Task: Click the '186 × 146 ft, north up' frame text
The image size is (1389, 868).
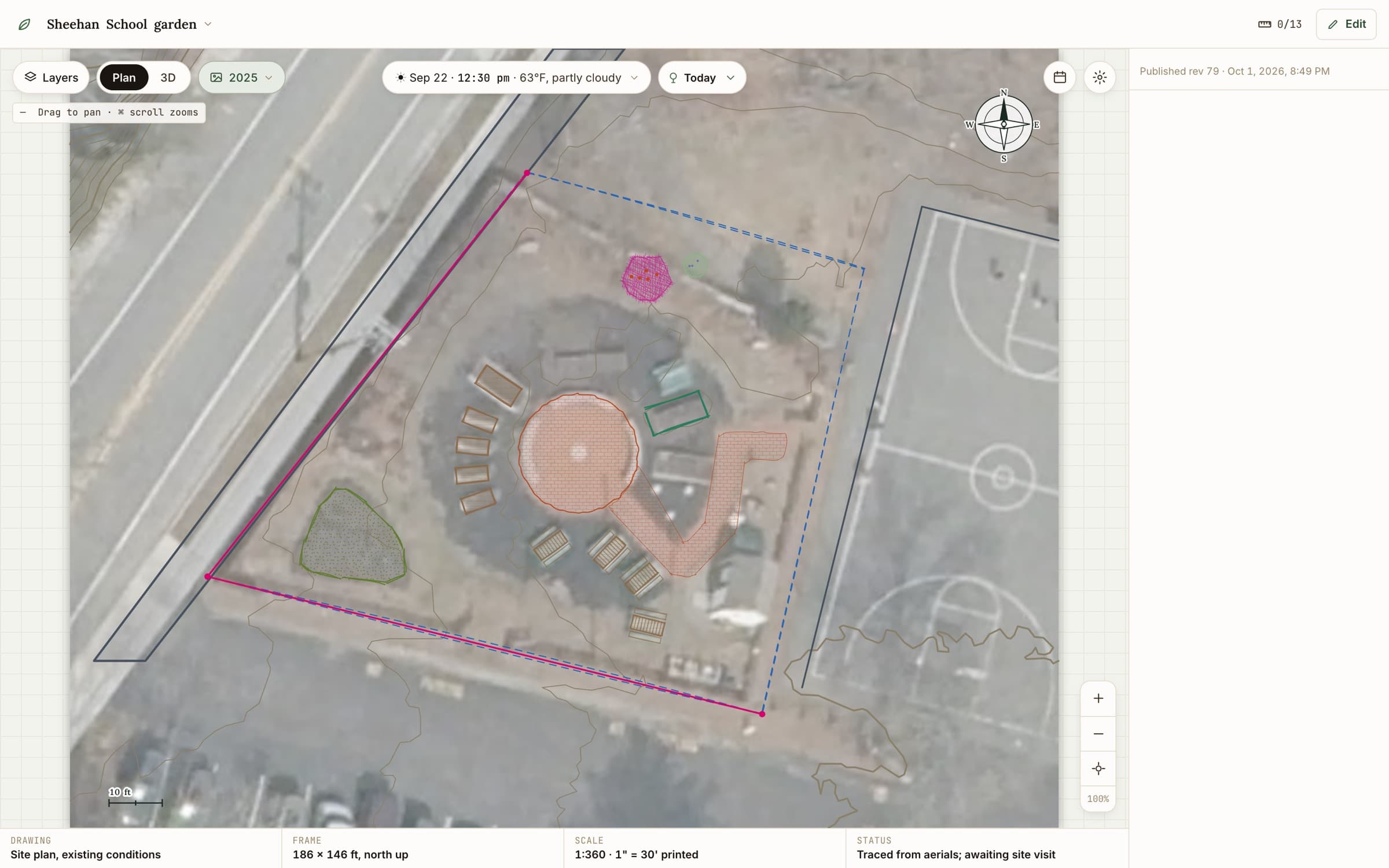Action: click(350, 855)
